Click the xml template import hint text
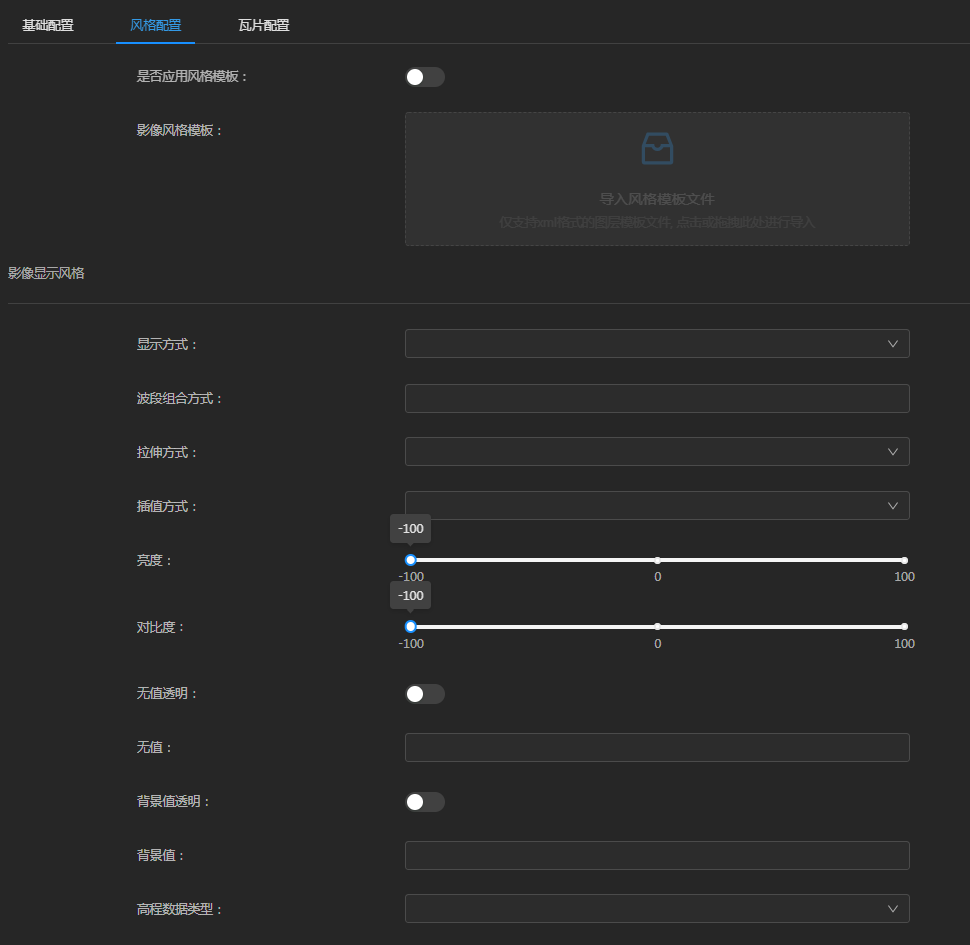 point(657,222)
